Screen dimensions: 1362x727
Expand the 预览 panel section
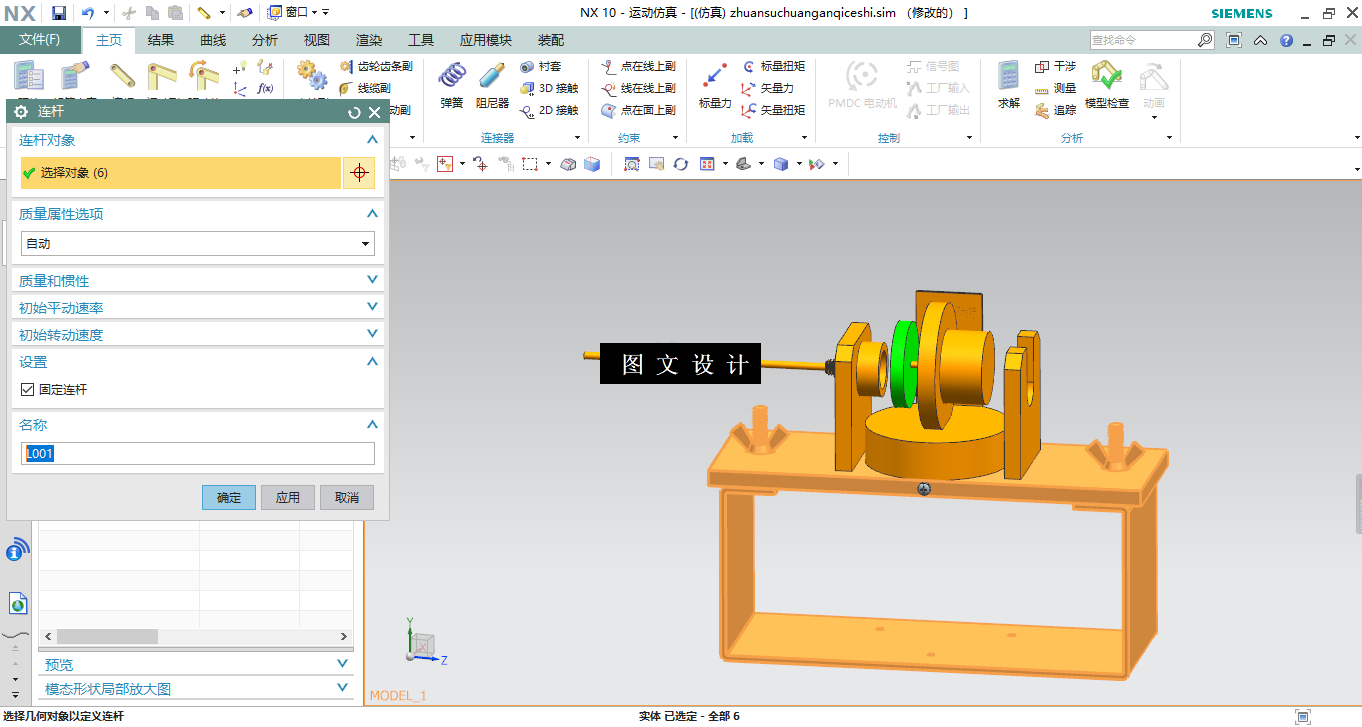[197, 664]
